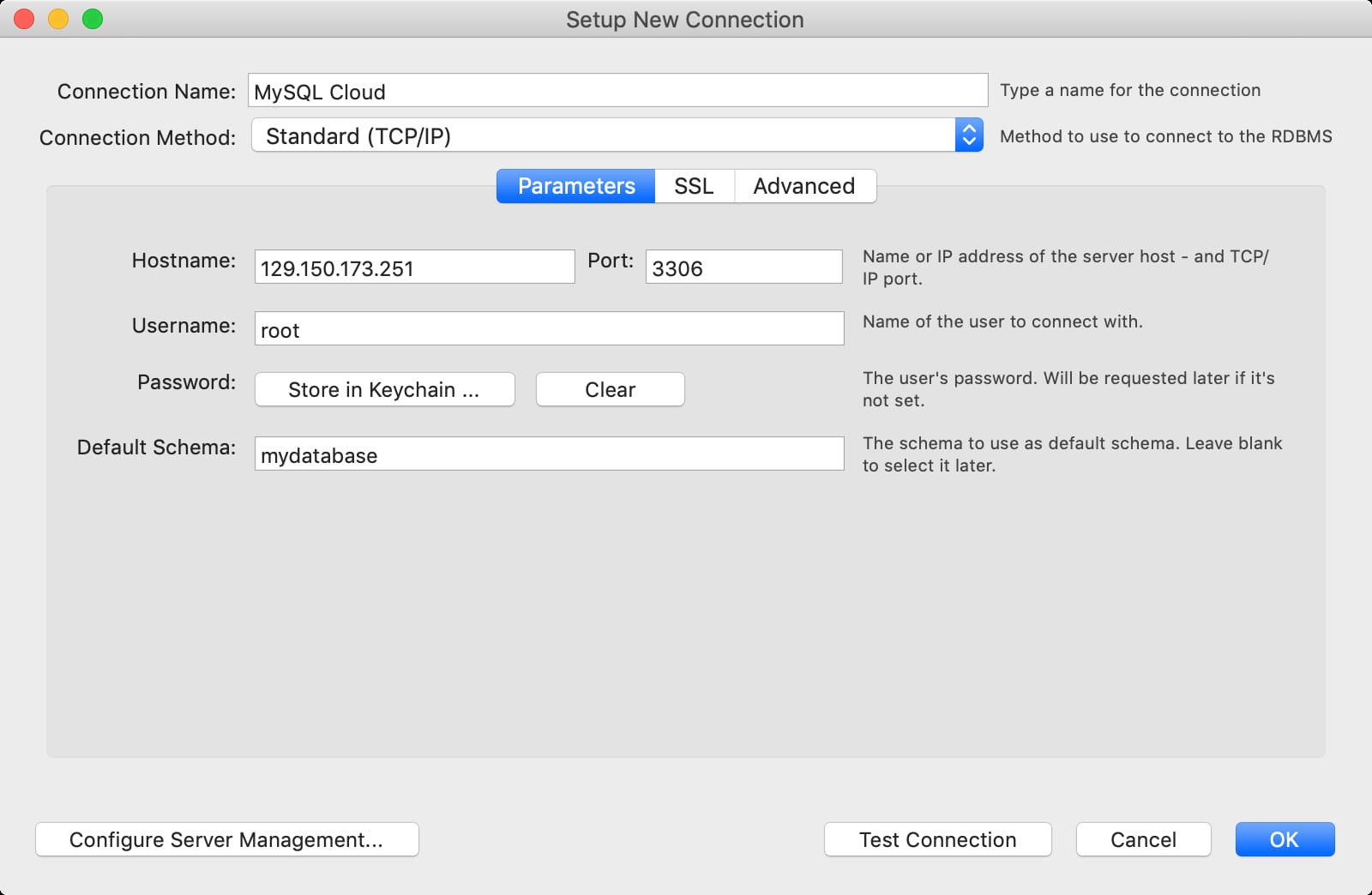Click the Connection Name field
Image resolution: width=1372 pixels, height=895 pixels.
tap(617, 90)
